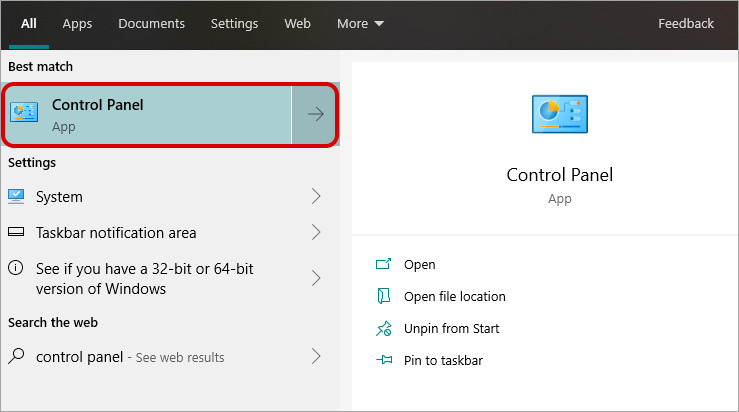
Task: Click the Pin to taskbar icon
Action: pos(384,360)
